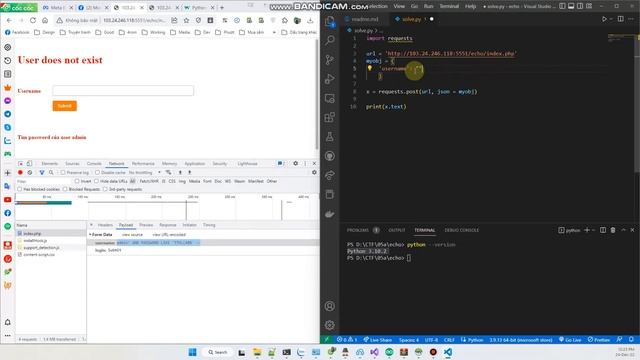Viewport: 640px width, 360px height.
Task: Check Has blocked cookies checkbox
Action: click(x=20, y=189)
